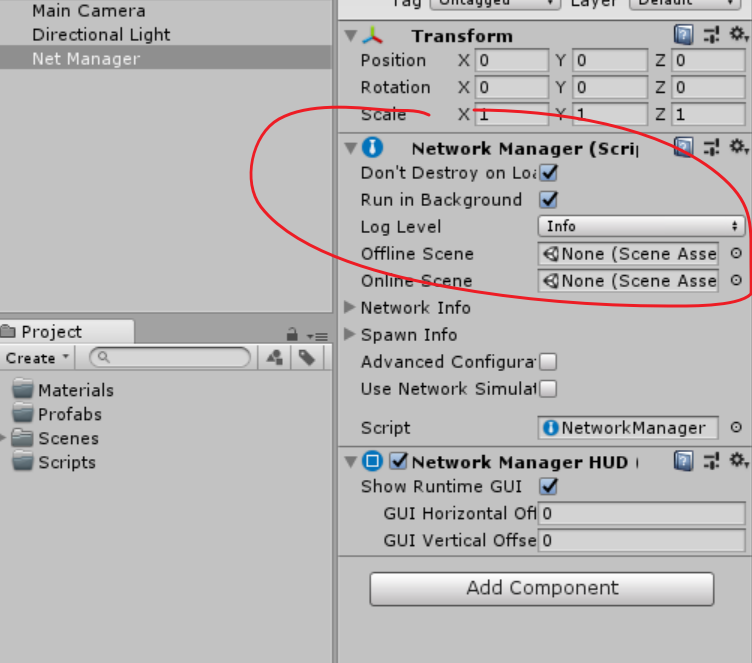
Task: Open object picker for Script field
Action: [x=736, y=427]
